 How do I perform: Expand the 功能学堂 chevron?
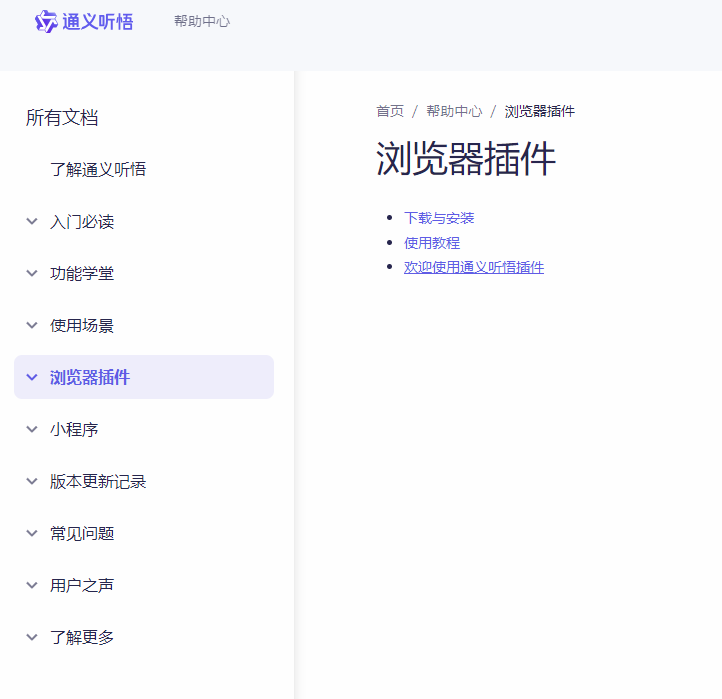pyautogui.click(x=32, y=274)
